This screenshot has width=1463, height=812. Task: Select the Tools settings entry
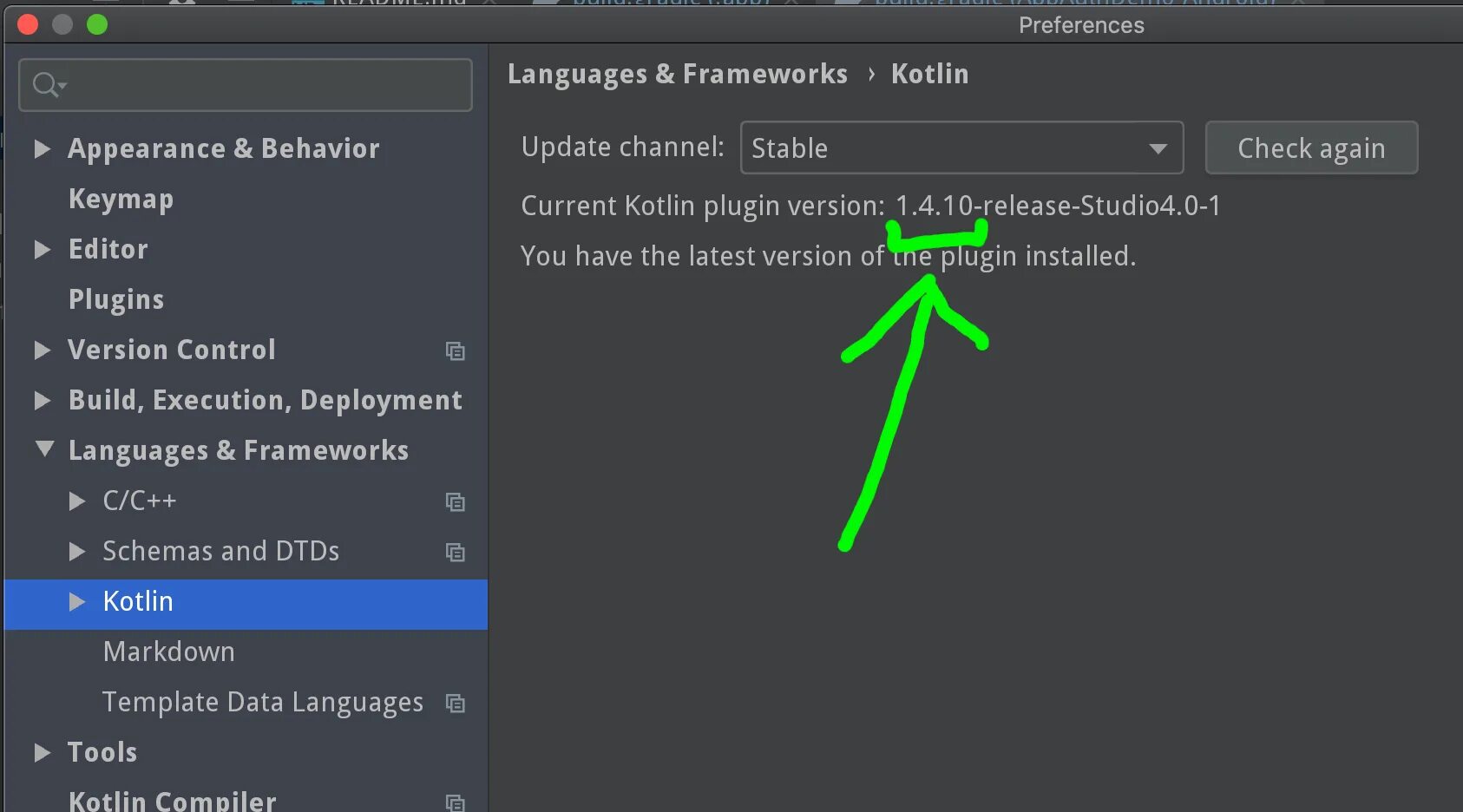click(102, 752)
